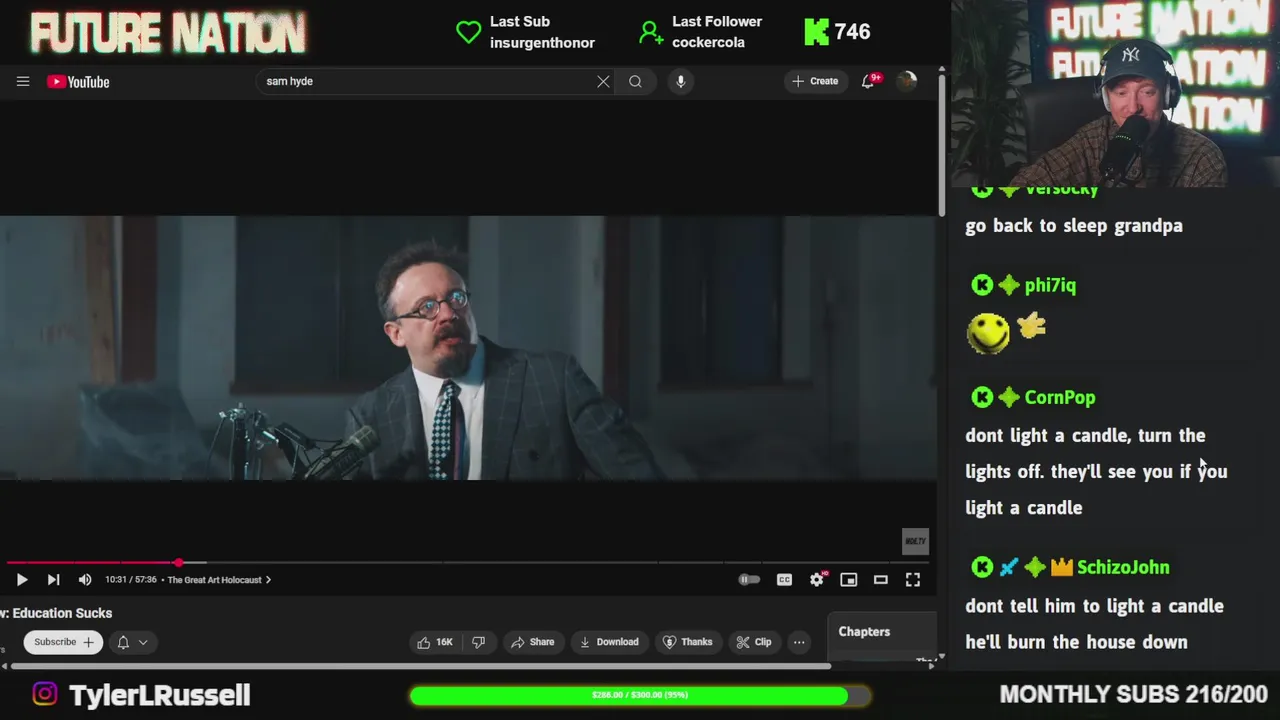
Task: Enter full screen mode
Action: 913,580
